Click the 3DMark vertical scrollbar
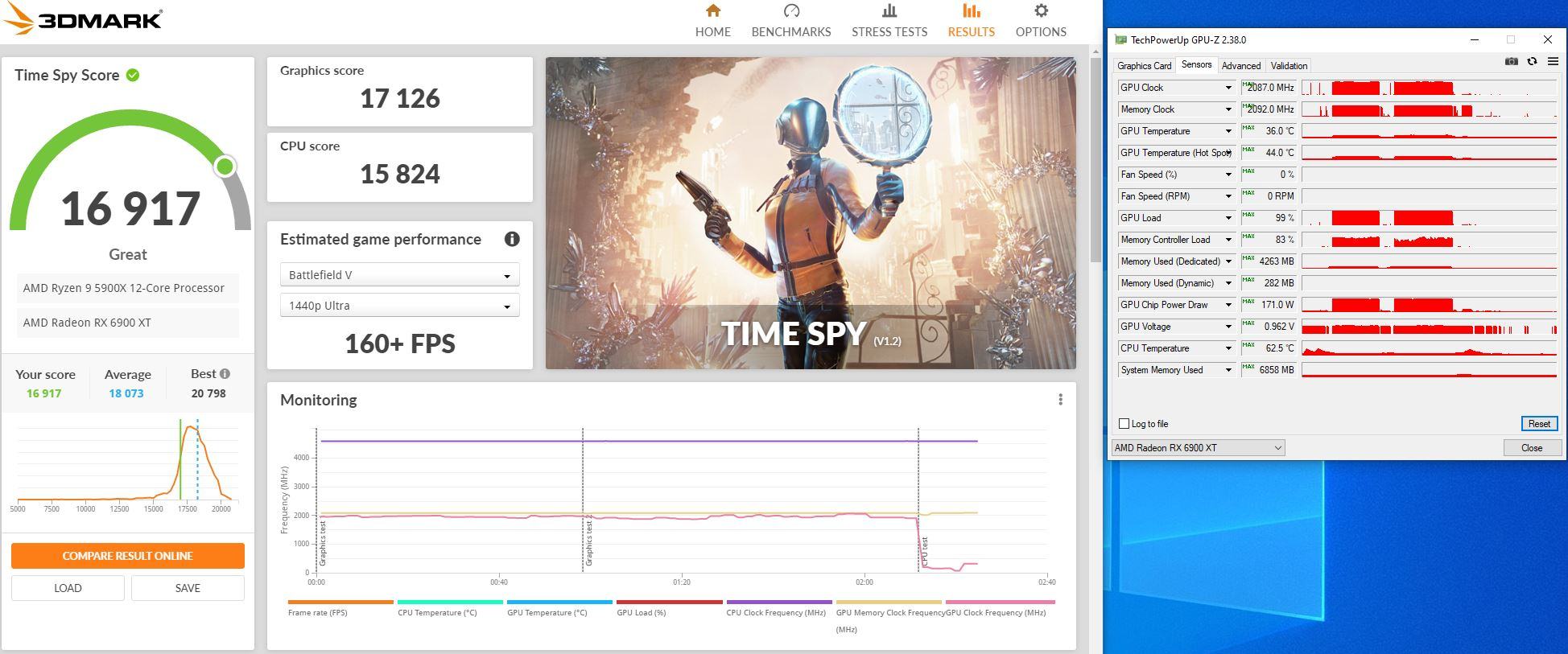Screen dimensions: 1568x654 point(1096,161)
